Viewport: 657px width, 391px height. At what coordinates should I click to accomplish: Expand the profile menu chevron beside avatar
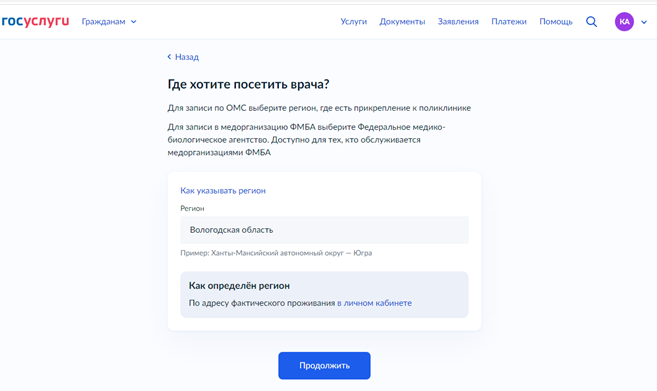(644, 22)
